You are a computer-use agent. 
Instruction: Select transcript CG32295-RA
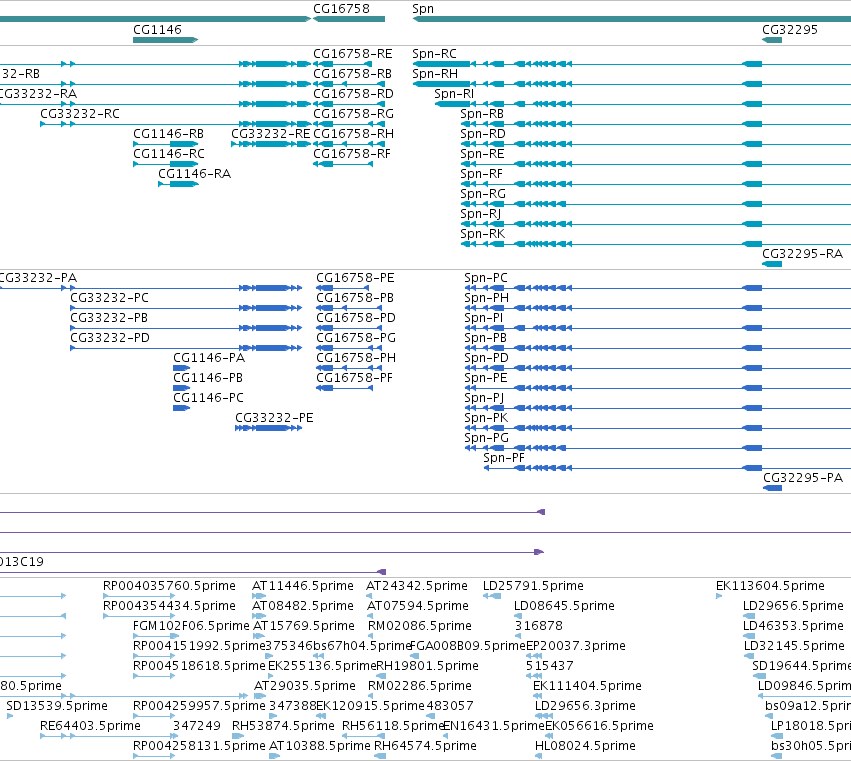[802, 254]
